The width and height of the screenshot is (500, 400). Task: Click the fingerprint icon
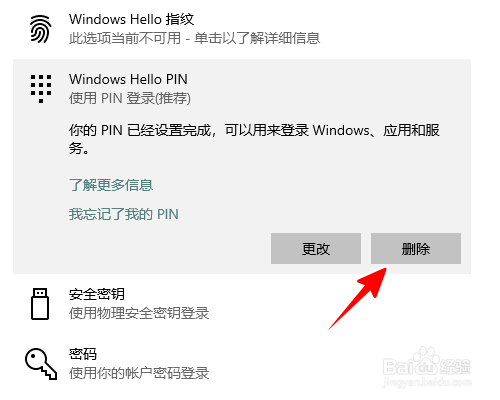[x=41, y=29]
